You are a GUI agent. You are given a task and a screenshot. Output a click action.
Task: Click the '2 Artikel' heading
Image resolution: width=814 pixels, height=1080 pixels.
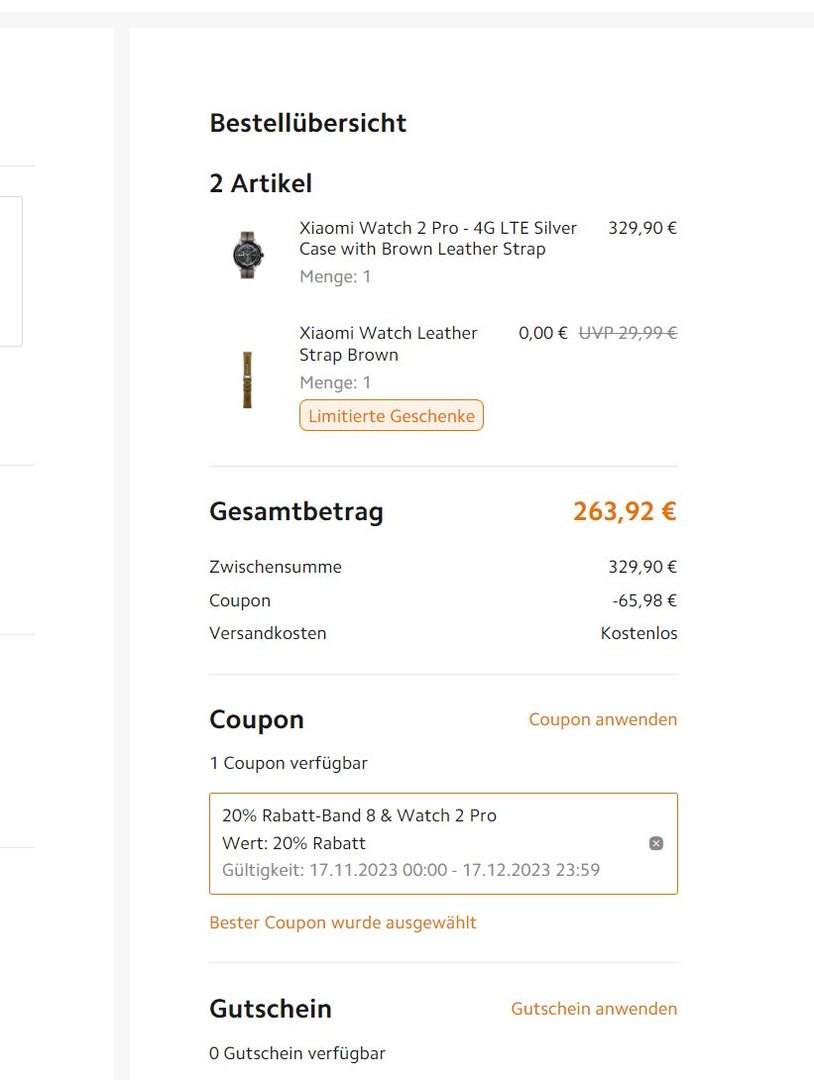pyautogui.click(x=260, y=183)
